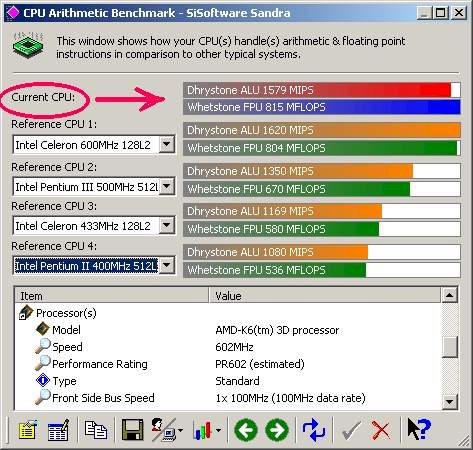Save results with the floppy disk icon

132,429
